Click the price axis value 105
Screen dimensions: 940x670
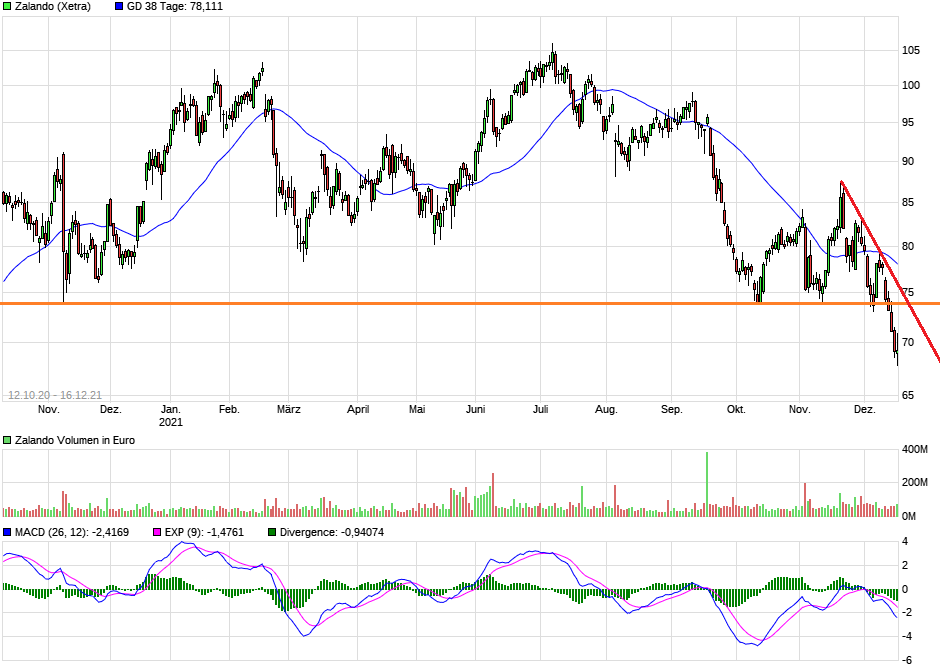tap(911, 50)
